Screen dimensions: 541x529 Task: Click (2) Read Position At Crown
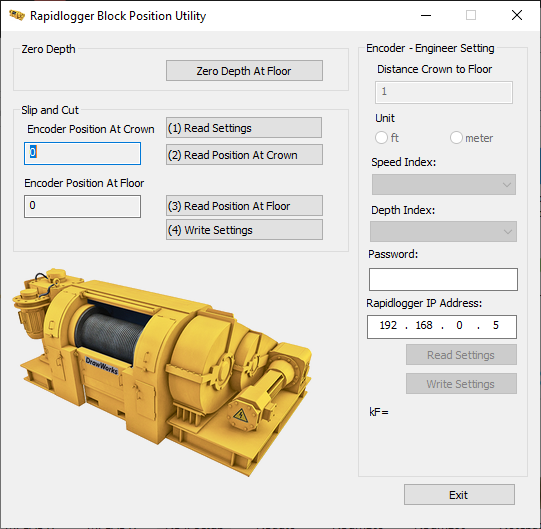click(x=244, y=155)
